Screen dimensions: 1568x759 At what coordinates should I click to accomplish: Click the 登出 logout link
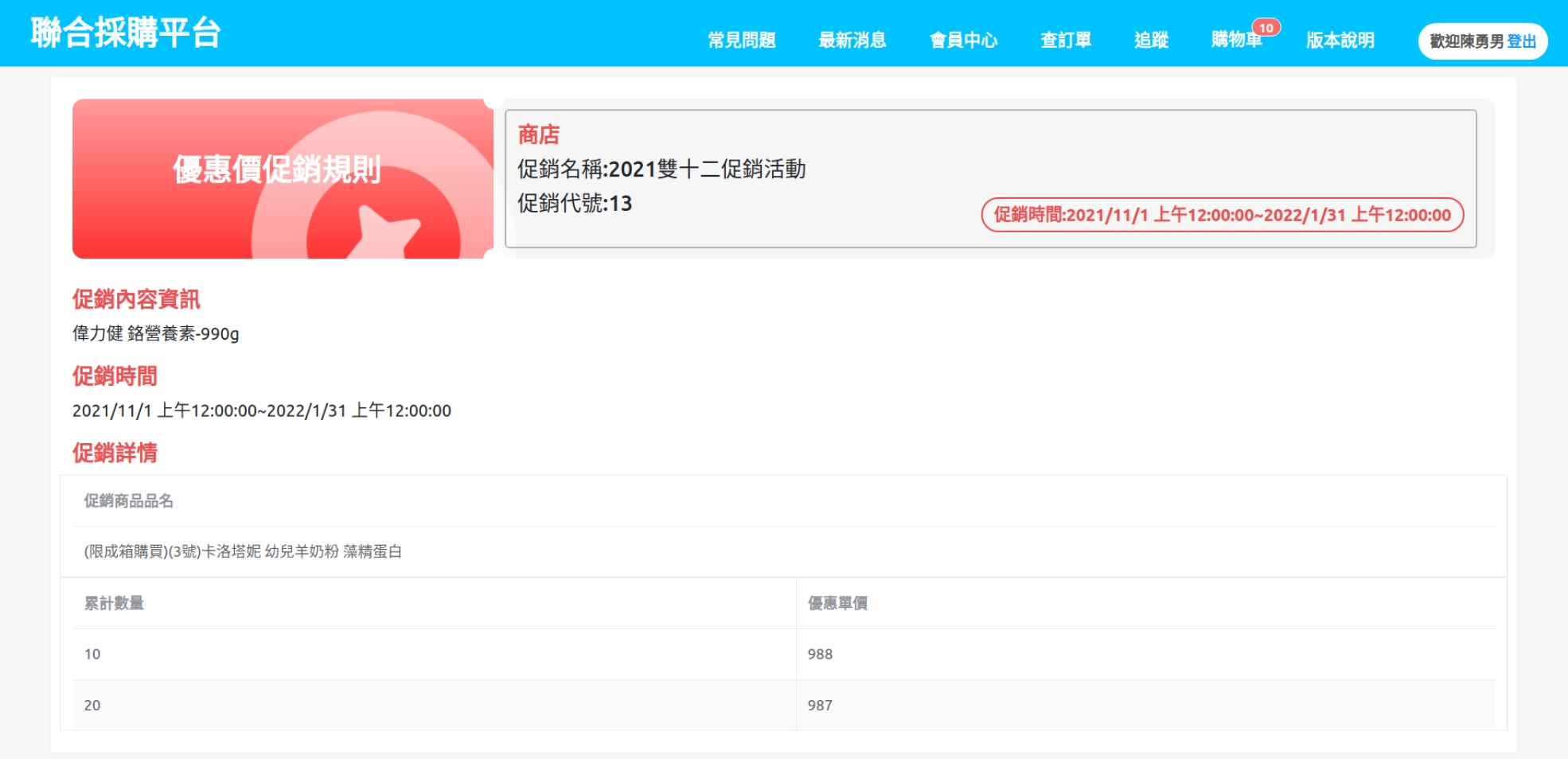[x=1522, y=41]
